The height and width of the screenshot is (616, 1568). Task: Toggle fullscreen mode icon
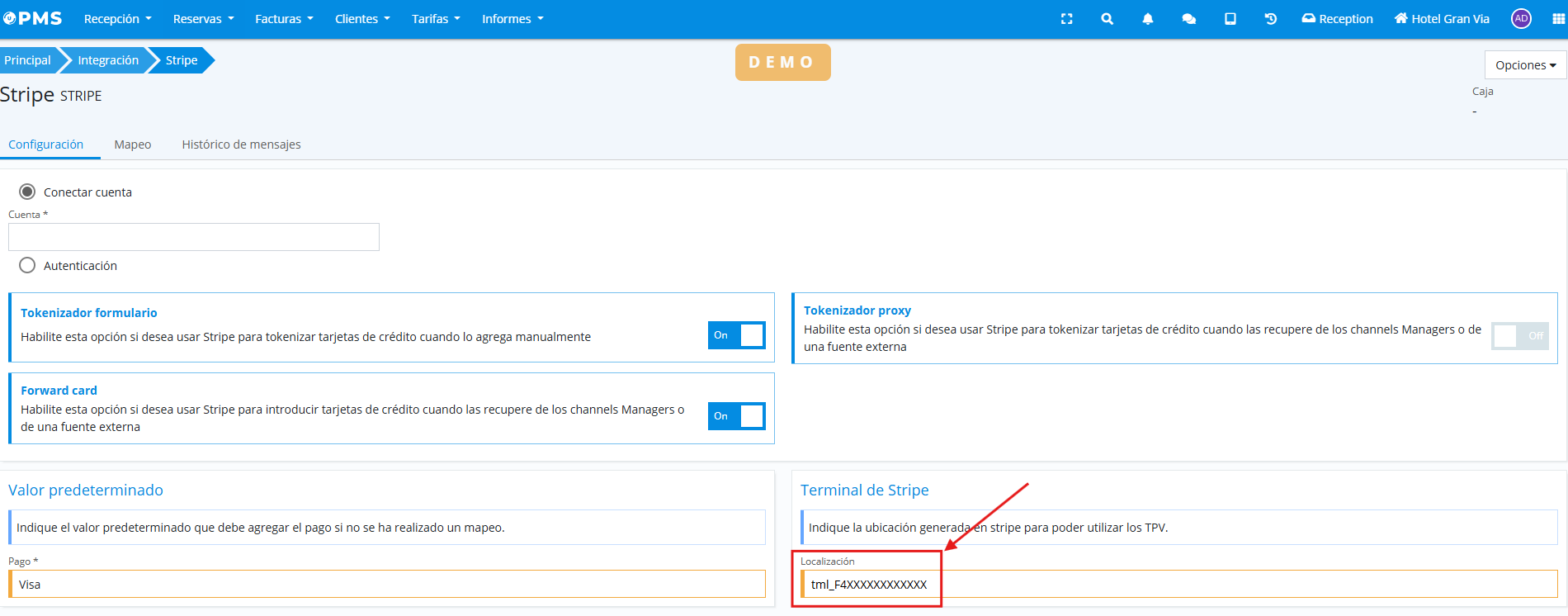1066,19
